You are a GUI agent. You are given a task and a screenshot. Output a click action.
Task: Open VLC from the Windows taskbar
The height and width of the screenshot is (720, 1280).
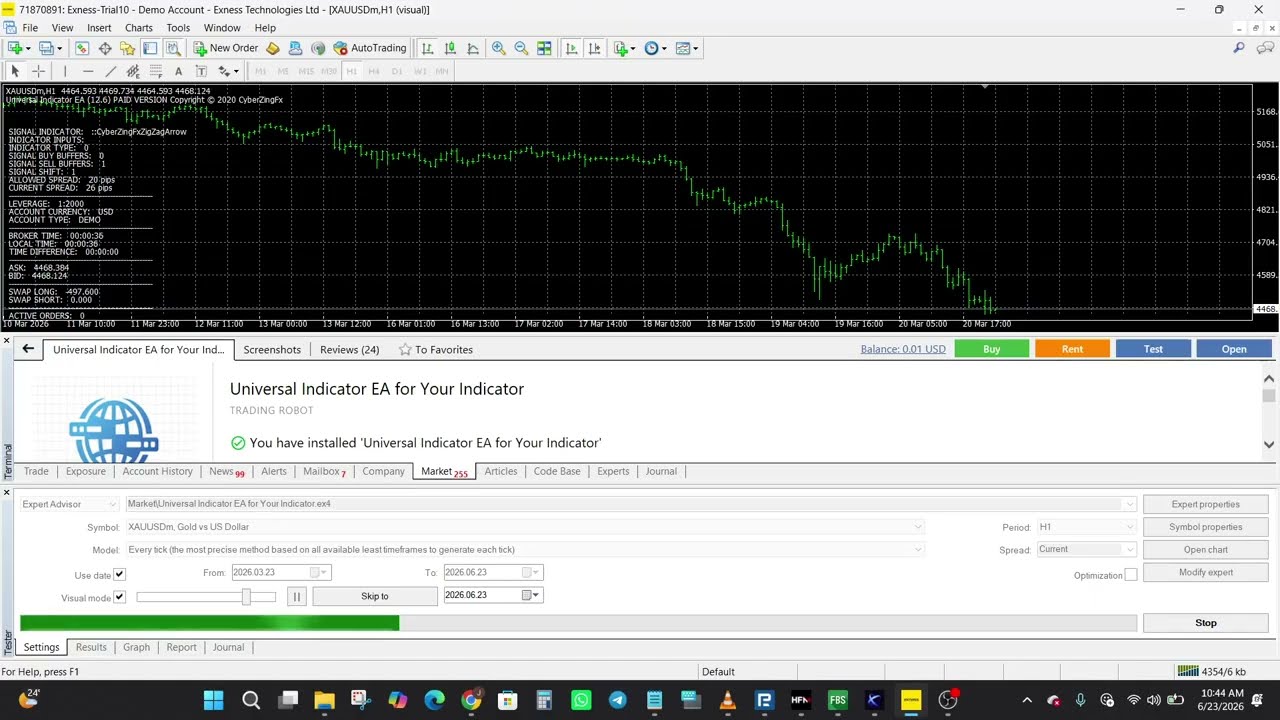pos(727,700)
